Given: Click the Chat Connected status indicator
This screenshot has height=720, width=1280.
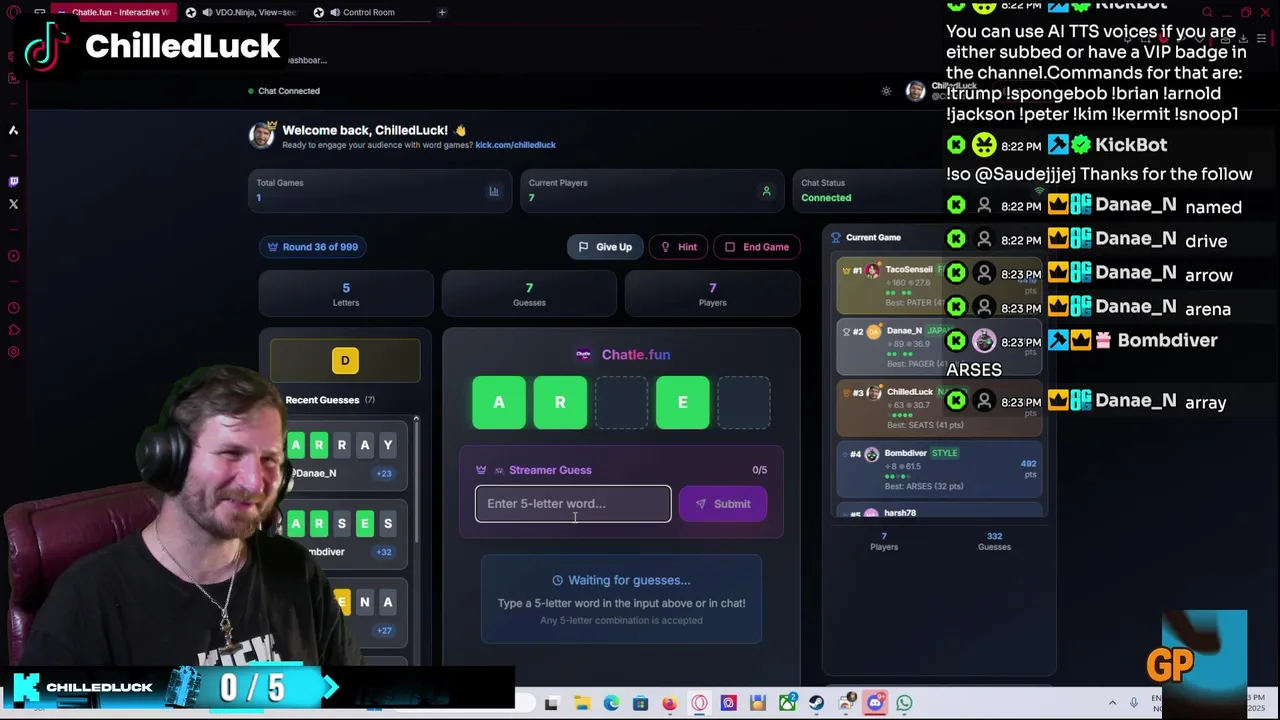Looking at the screenshot, I should point(284,91).
